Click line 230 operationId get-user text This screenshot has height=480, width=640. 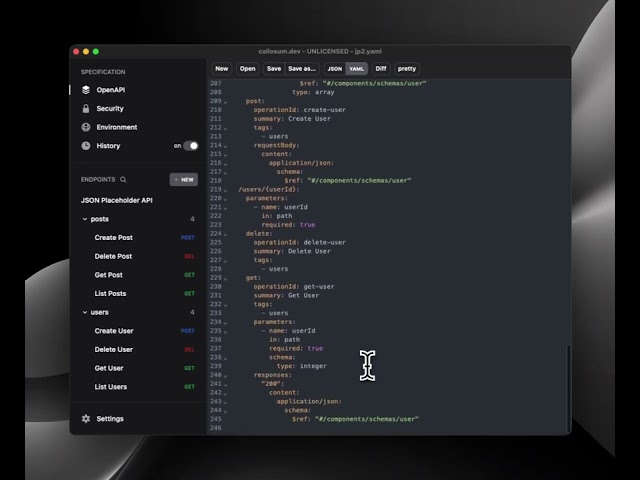tap(294, 287)
